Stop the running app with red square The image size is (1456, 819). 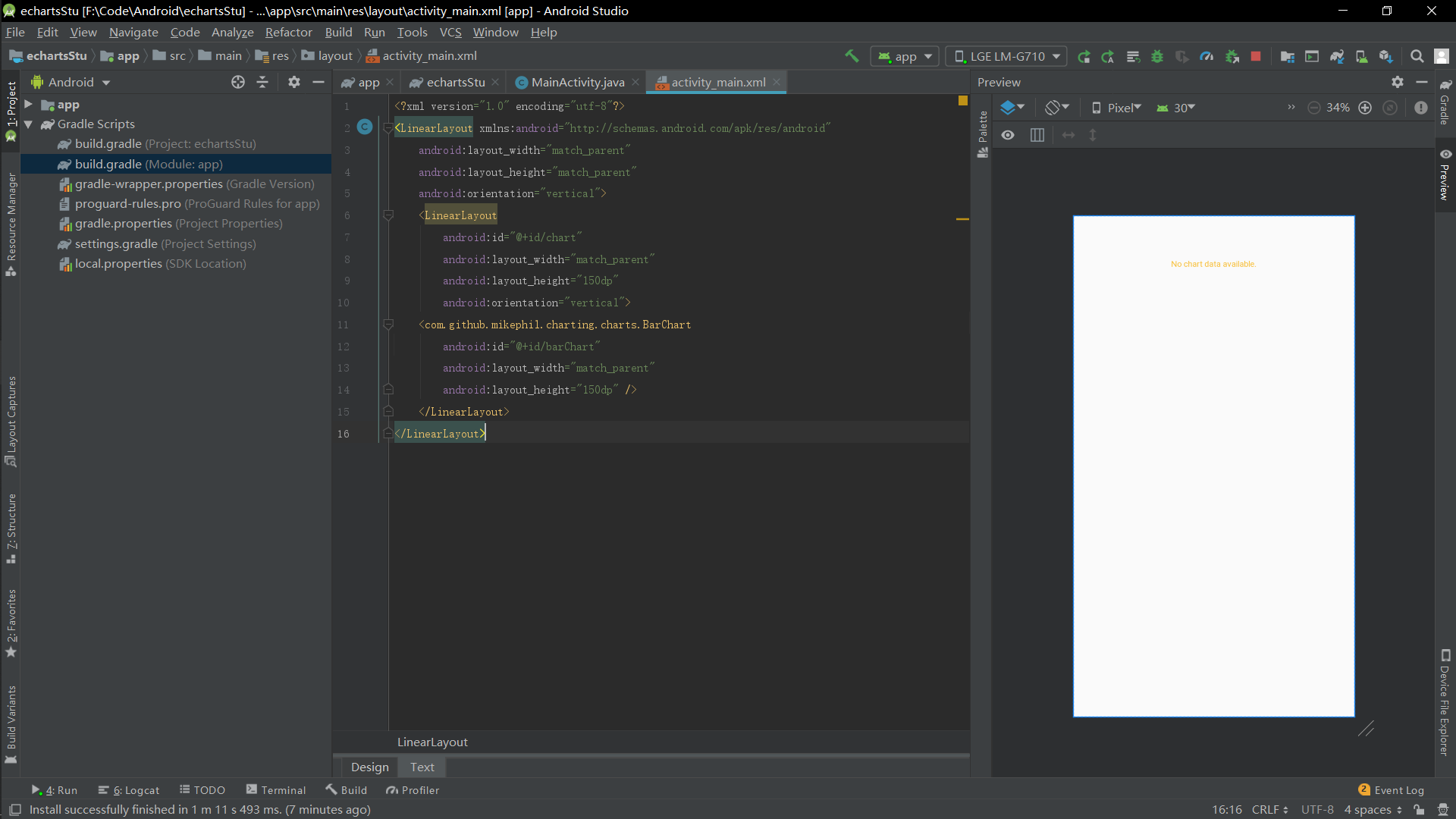tap(1256, 56)
